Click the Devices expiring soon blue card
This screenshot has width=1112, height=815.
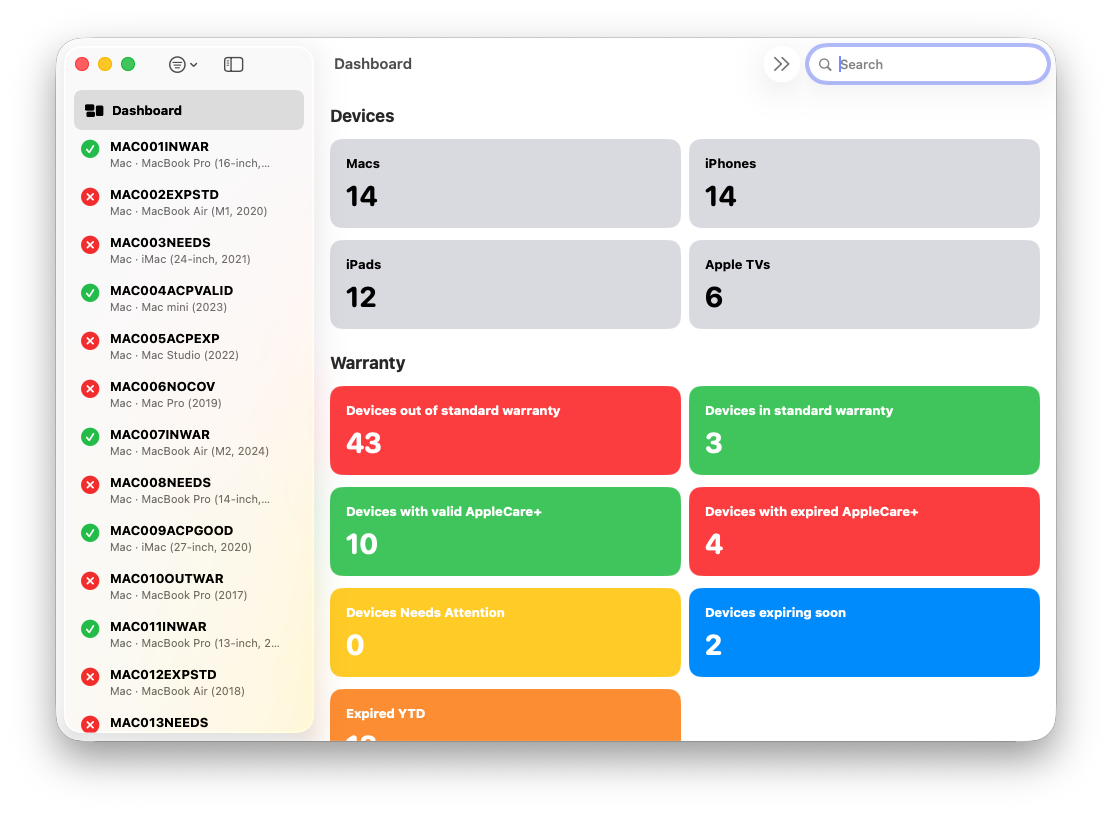863,632
